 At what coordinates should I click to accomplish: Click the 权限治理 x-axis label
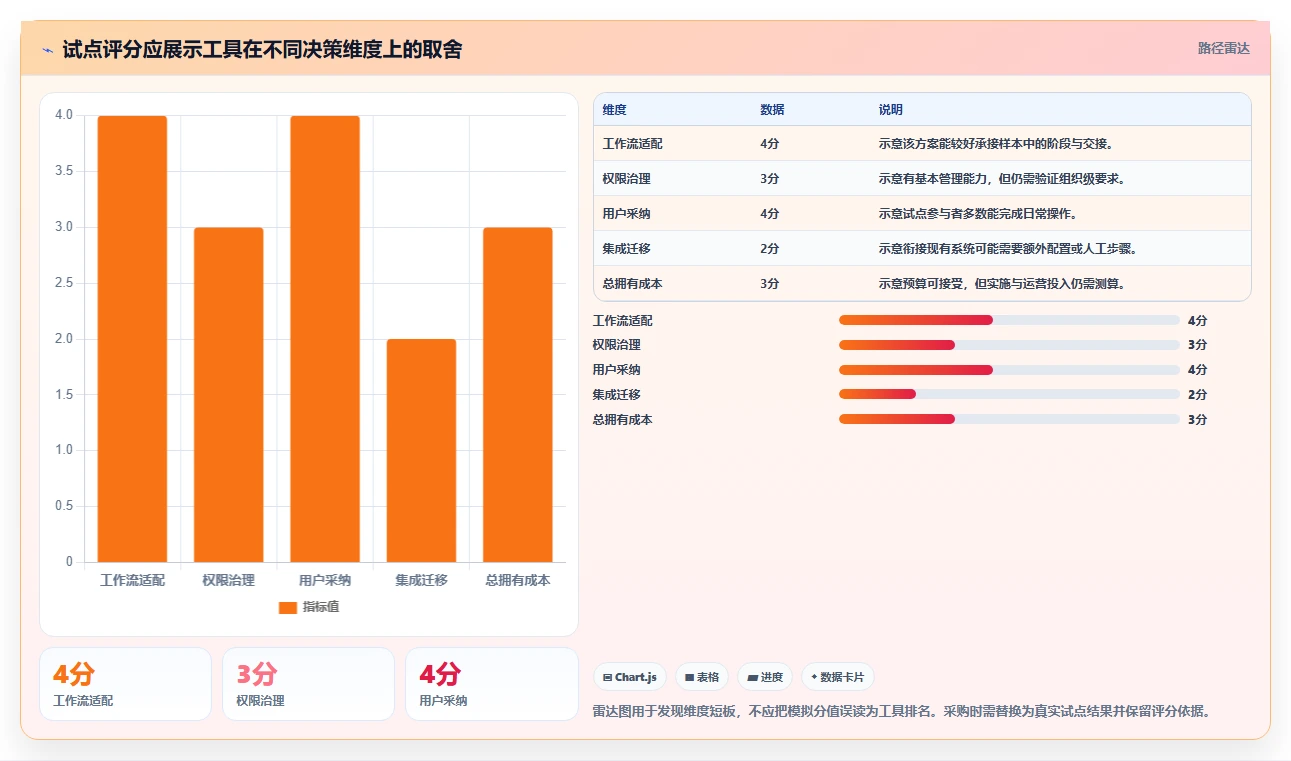tap(228, 580)
